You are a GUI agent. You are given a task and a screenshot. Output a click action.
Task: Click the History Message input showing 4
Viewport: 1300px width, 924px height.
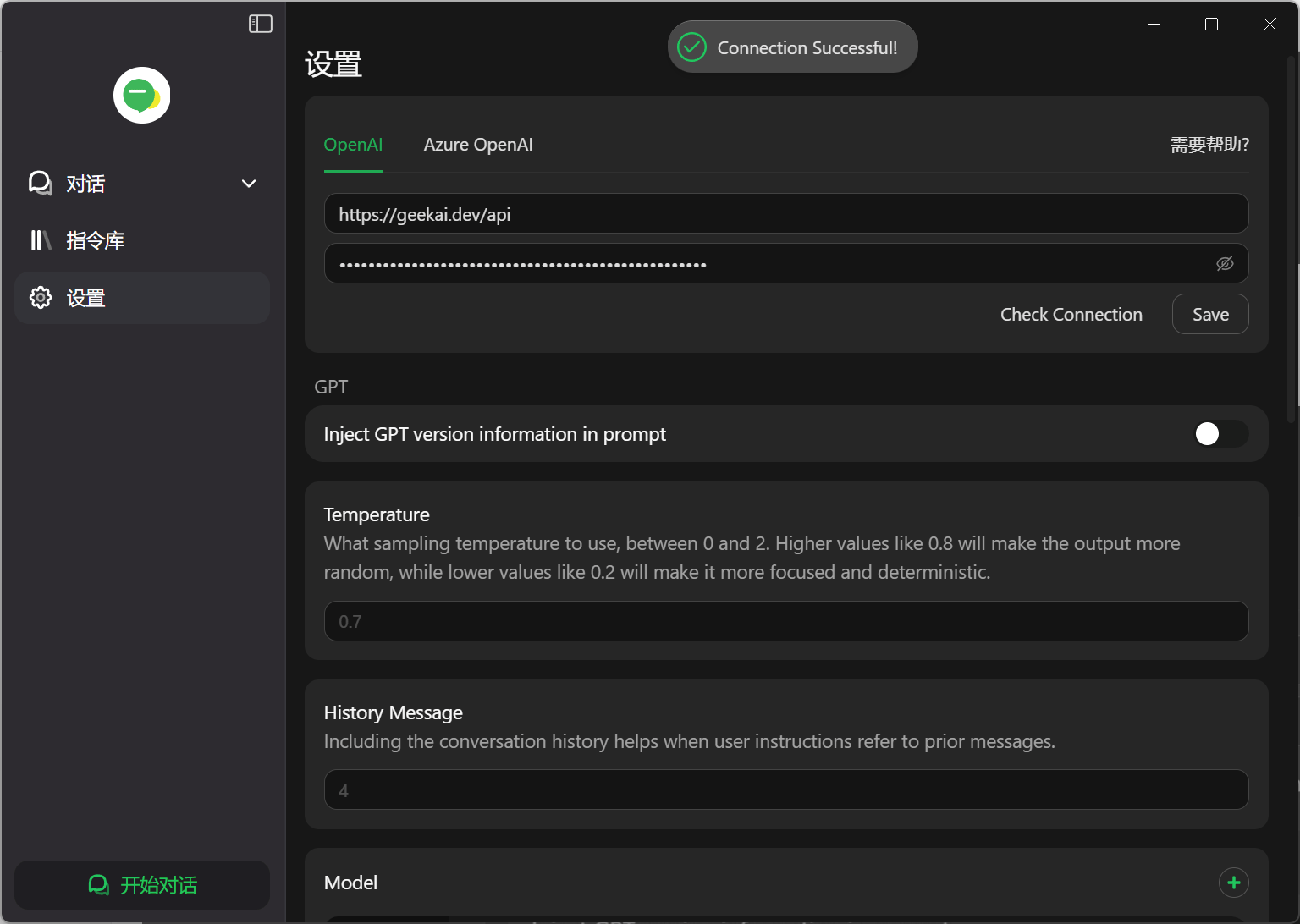(x=786, y=789)
